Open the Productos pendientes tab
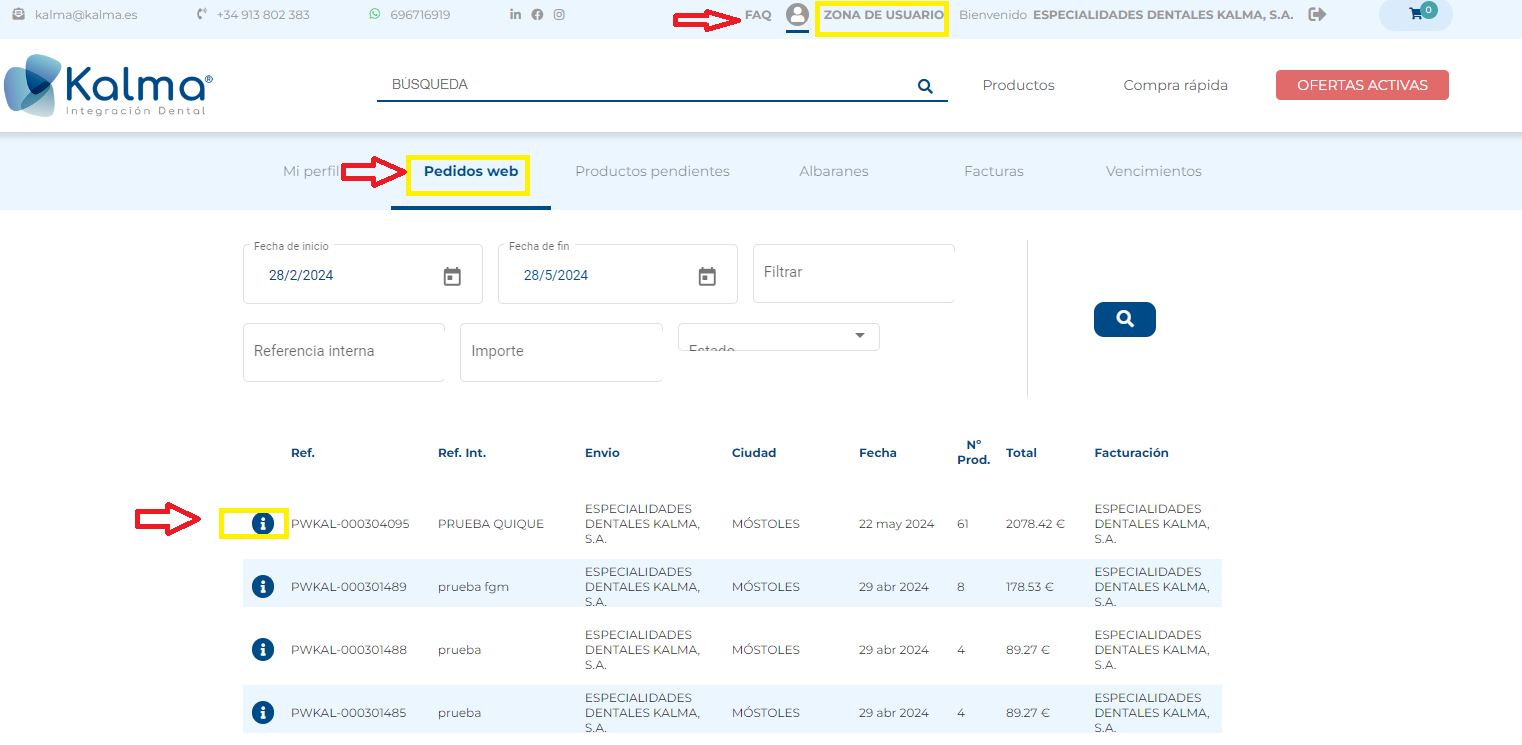The width and height of the screenshot is (1522, 745). pos(652,171)
